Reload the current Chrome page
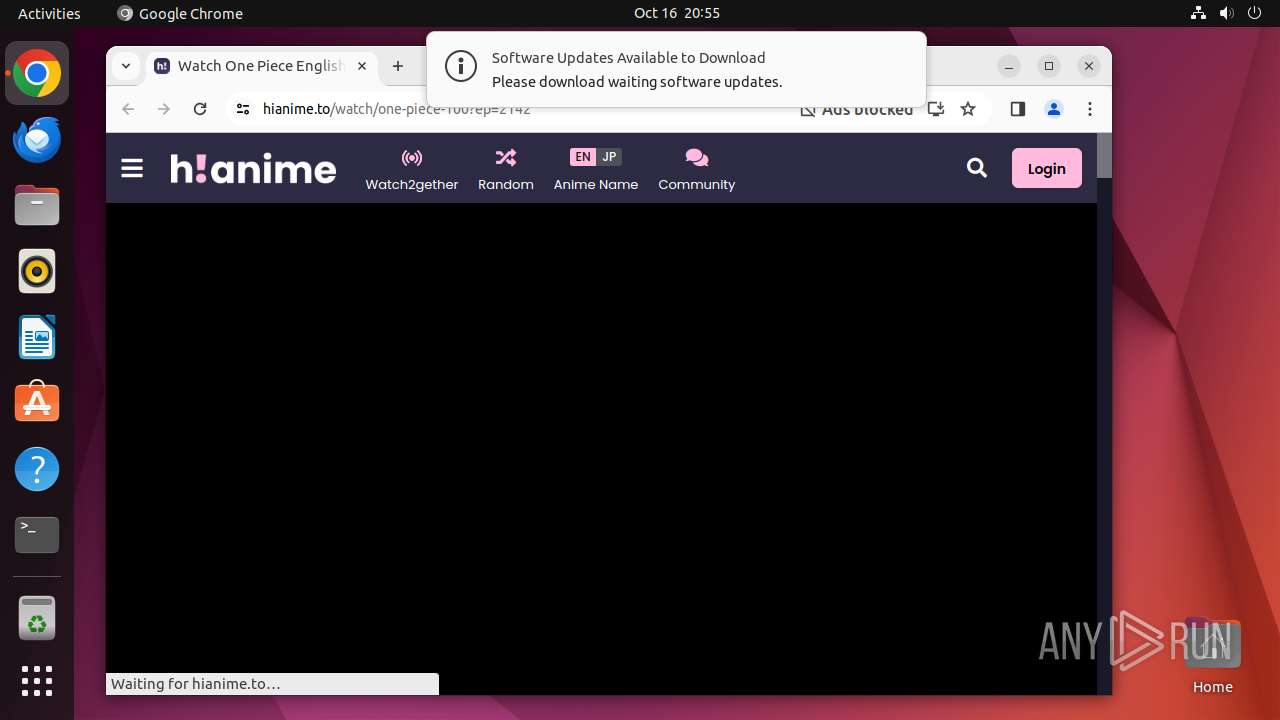 coord(200,109)
